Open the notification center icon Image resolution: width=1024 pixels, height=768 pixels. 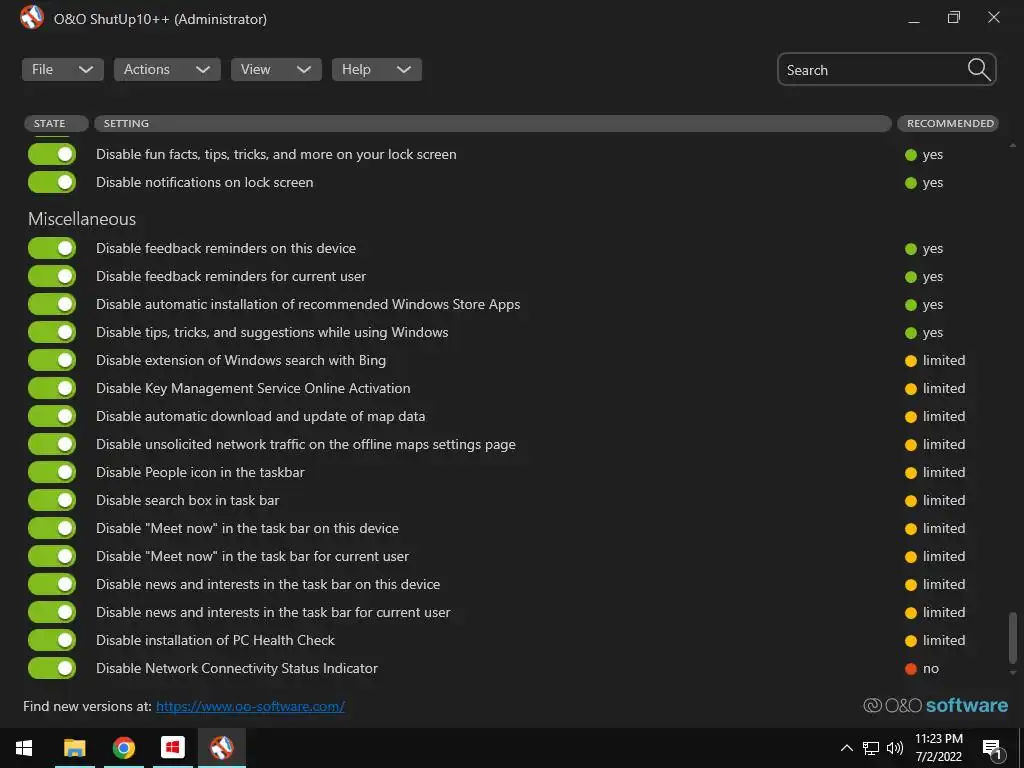click(992, 749)
